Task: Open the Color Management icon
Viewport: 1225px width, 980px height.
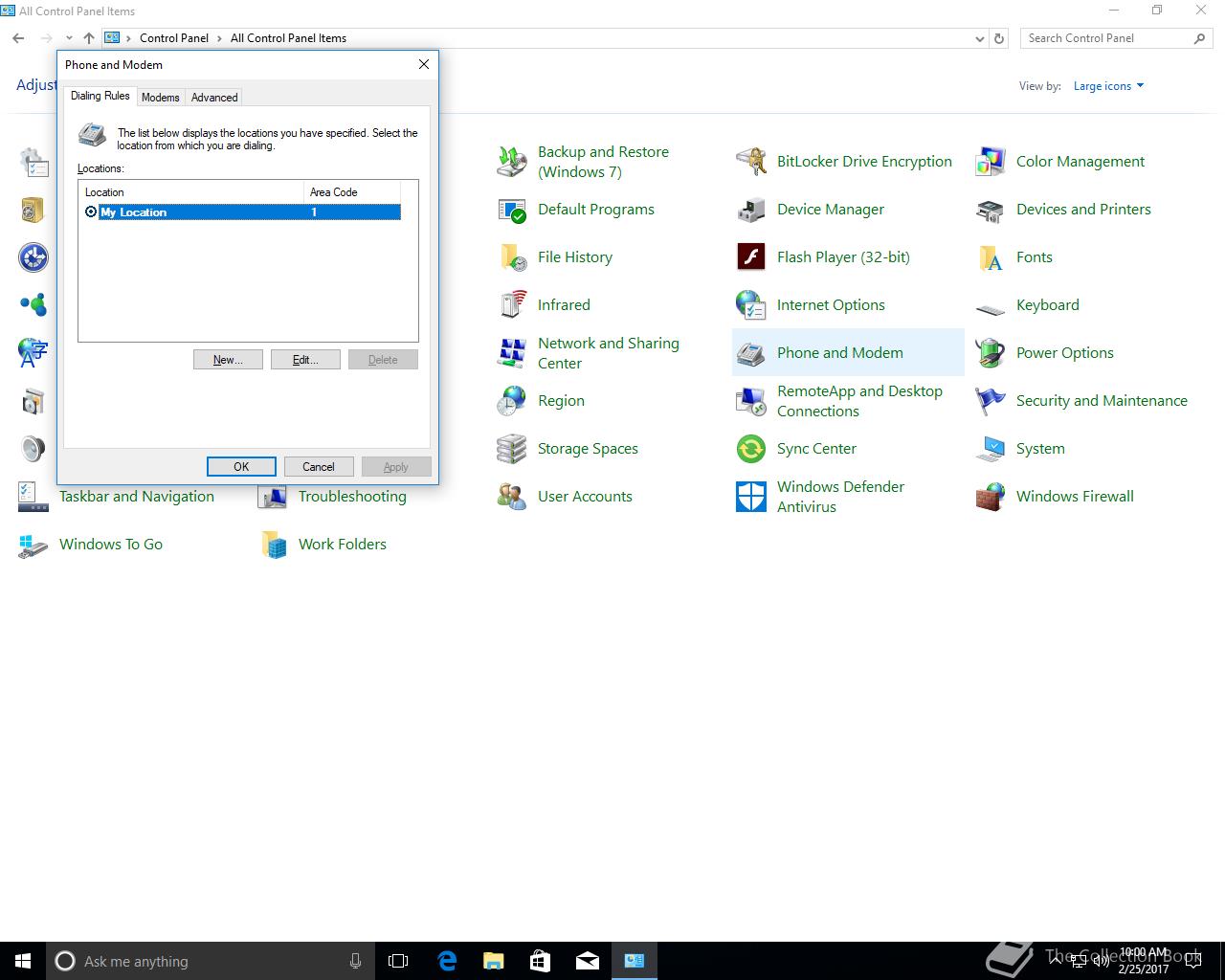Action: point(991,162)
